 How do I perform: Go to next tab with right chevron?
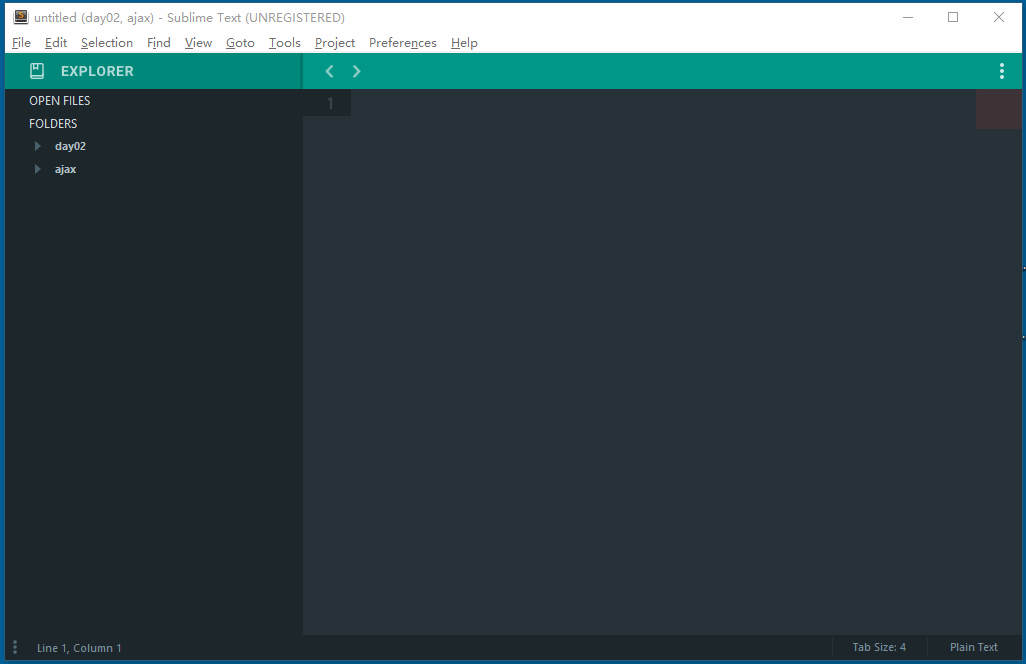click(x=357, y=71)
